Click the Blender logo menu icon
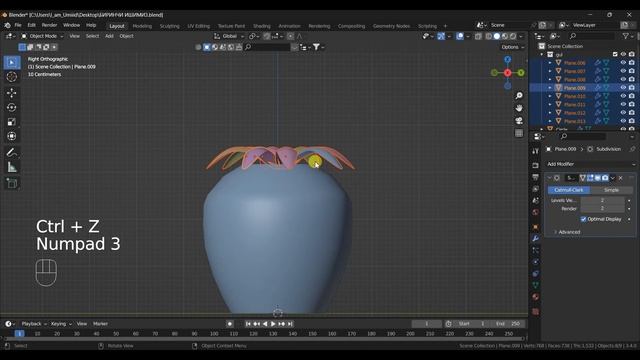Screen dimensions: 640x360 coord(7,25)
